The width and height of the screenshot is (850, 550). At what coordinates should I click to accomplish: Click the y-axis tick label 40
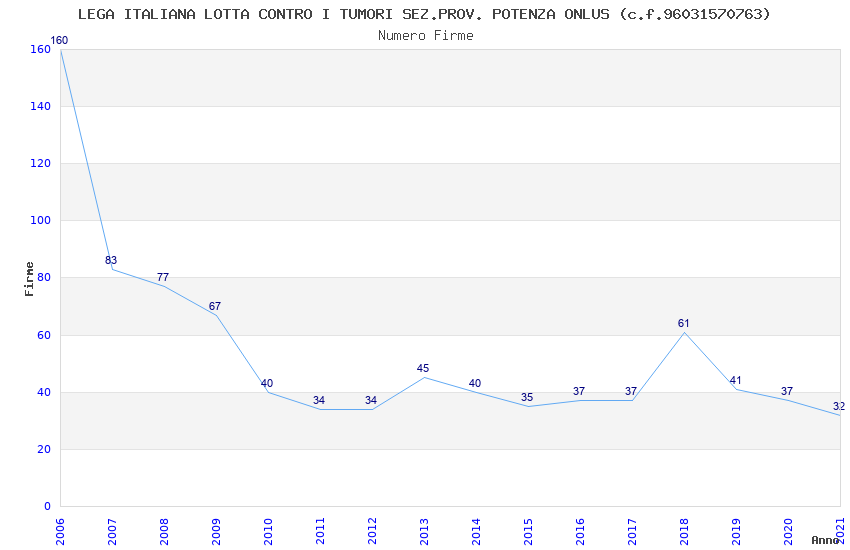click(44, 392)
